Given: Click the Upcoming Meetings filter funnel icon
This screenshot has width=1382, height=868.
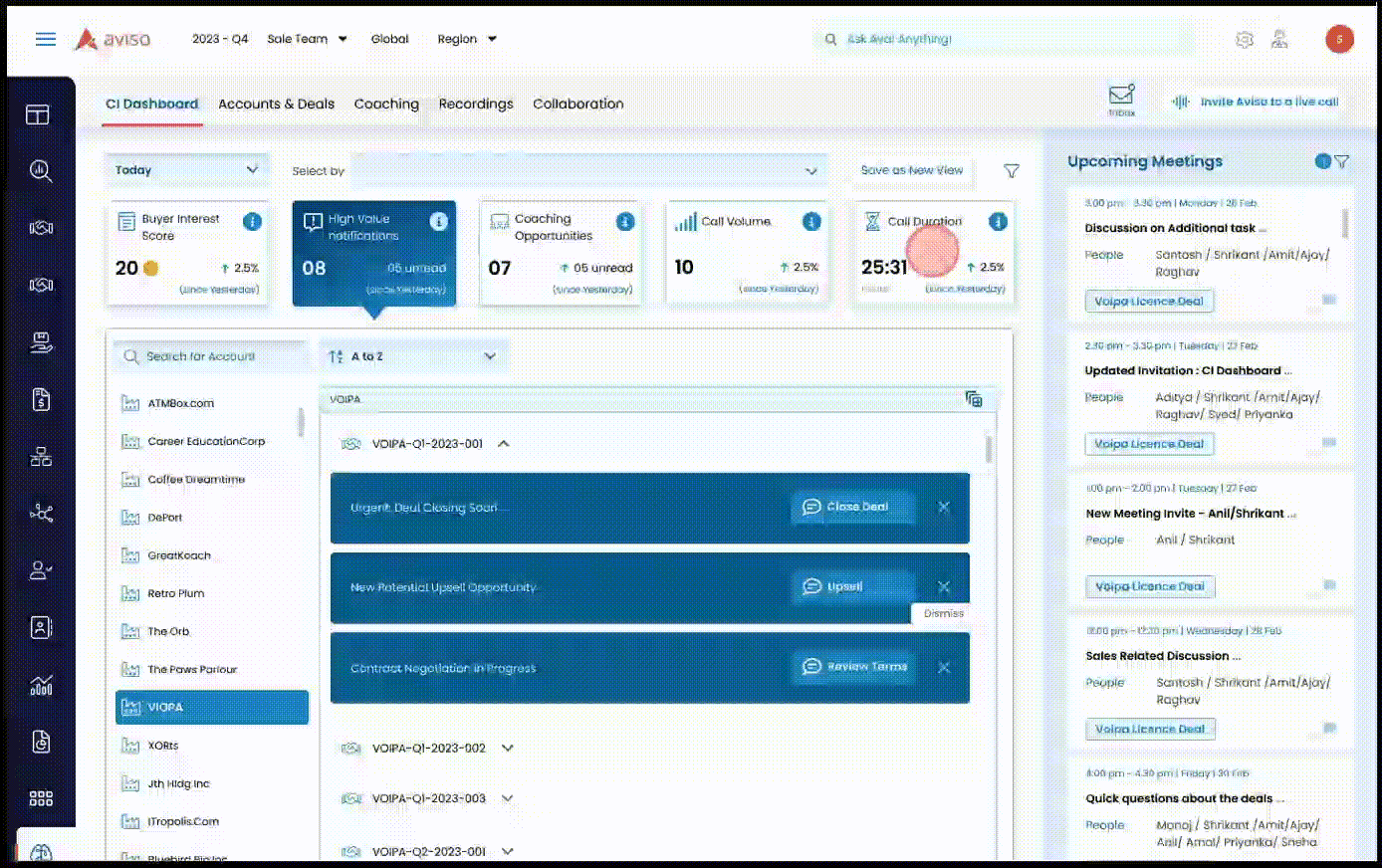Looking at the screenshot, I should point(1342,161).
